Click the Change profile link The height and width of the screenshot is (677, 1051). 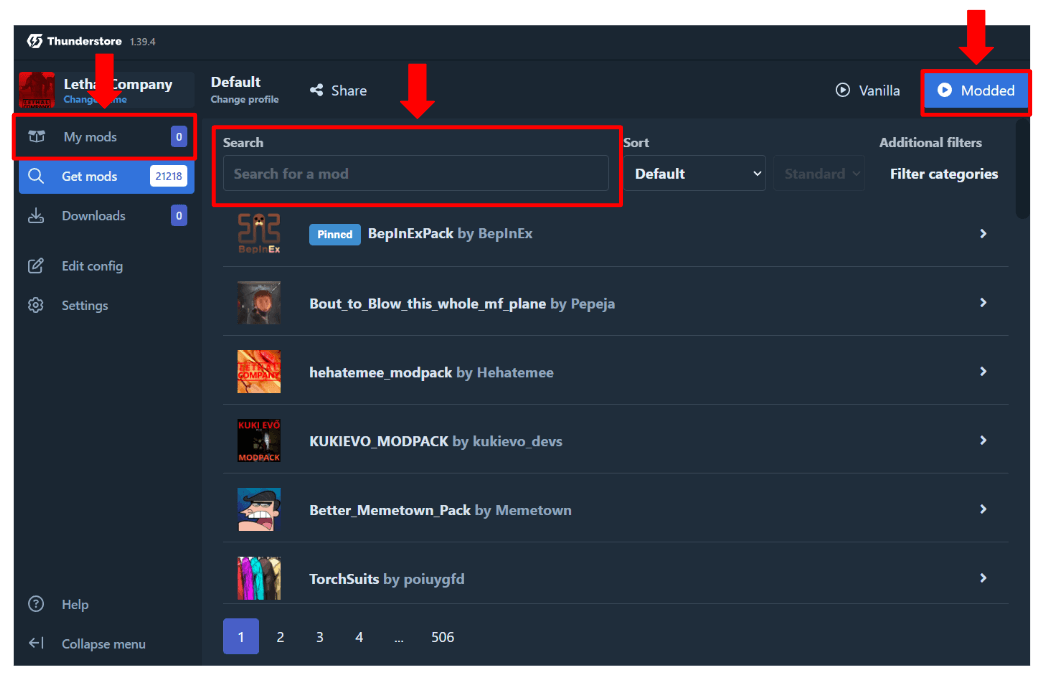[x=245, y=100]
